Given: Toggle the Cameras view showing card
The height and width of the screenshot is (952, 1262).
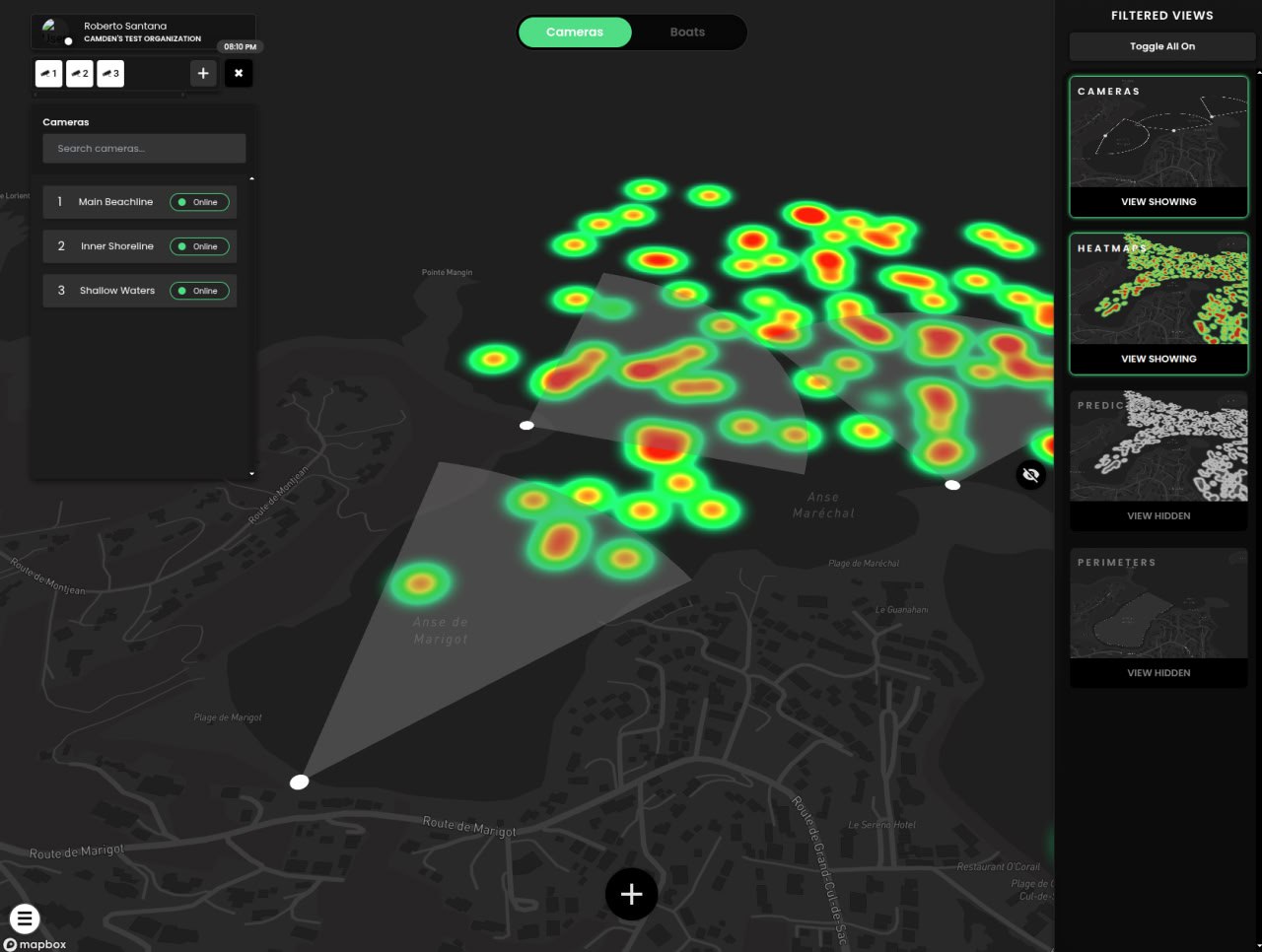Looking at the screenshot, I should tap(1158, 147).
